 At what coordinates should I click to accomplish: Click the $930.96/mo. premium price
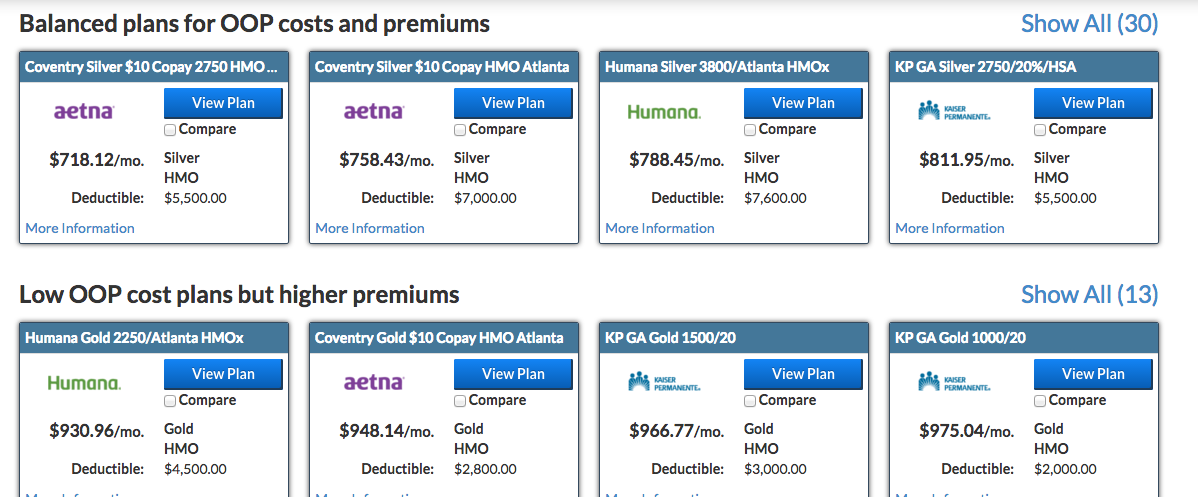96,431
